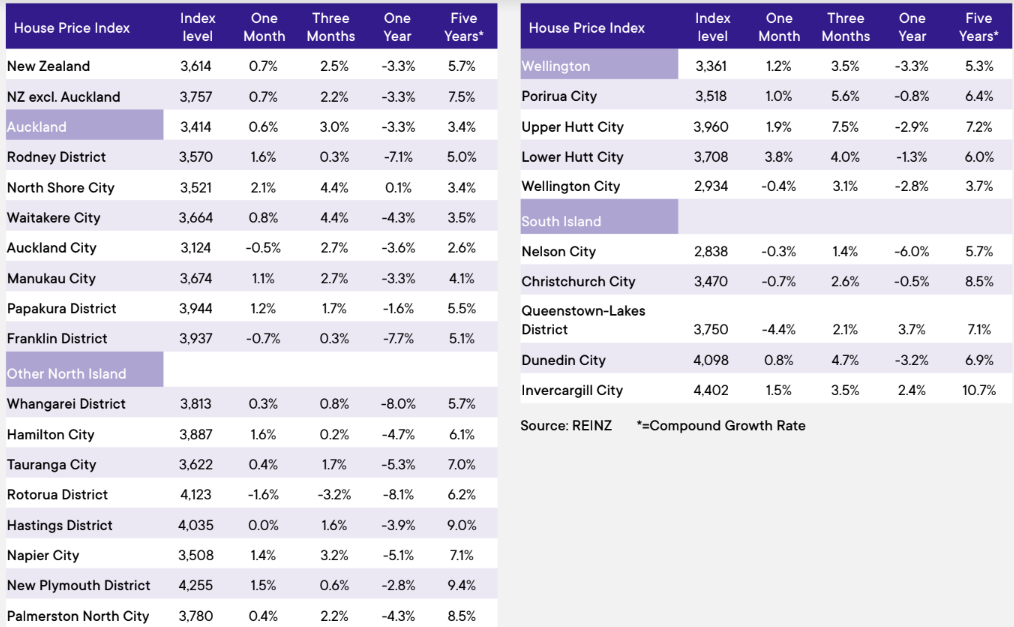Select the 10.7% five-year value for Invercargill
The height and width of the screenshot is (627, 1014).
(x=979, y=390)
